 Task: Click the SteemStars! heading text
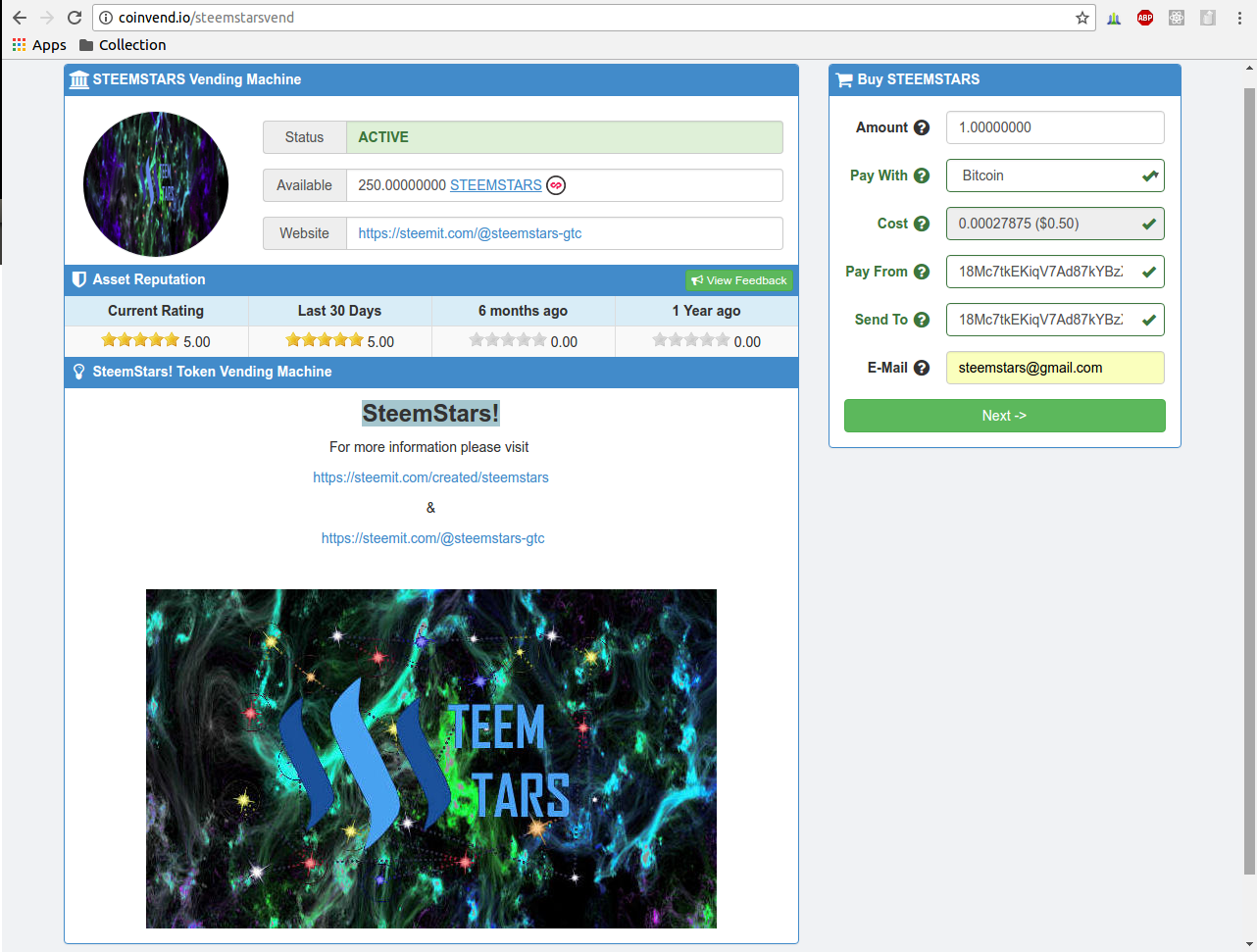[430, 414]
